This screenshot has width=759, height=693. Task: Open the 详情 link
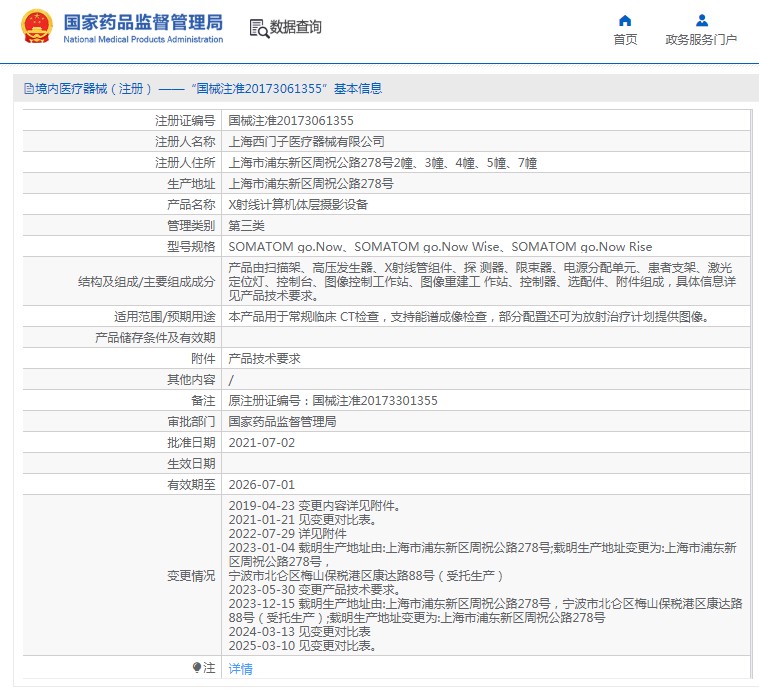click(x=240, y=668)
